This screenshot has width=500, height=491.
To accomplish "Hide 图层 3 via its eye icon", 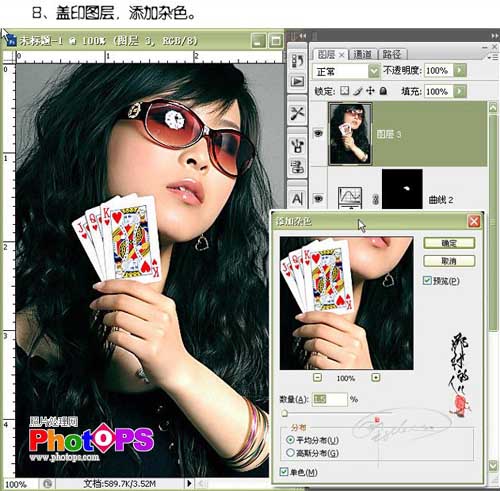I will click(318, 134).
